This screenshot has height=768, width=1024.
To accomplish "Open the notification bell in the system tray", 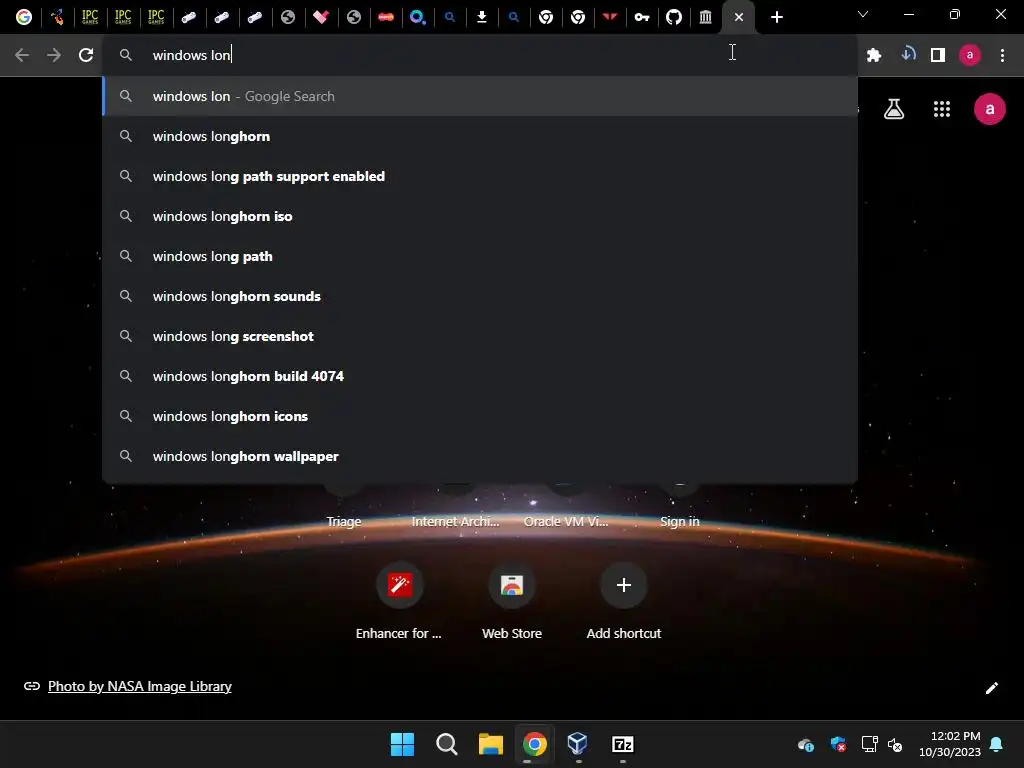I will [996, 744].
